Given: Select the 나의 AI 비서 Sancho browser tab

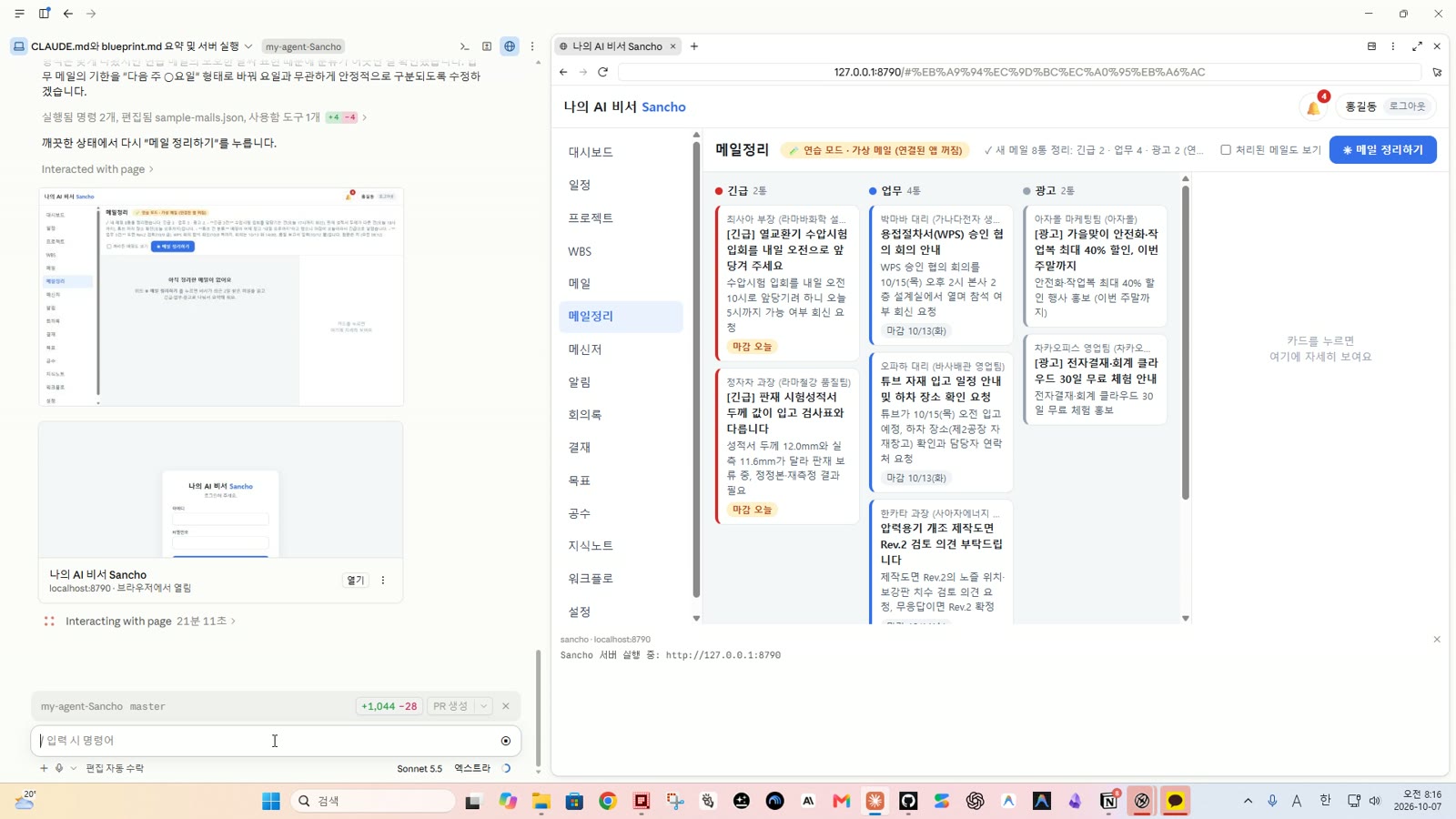Looking at the screenshot, I should pyautogui.click(x=617, y=46).
